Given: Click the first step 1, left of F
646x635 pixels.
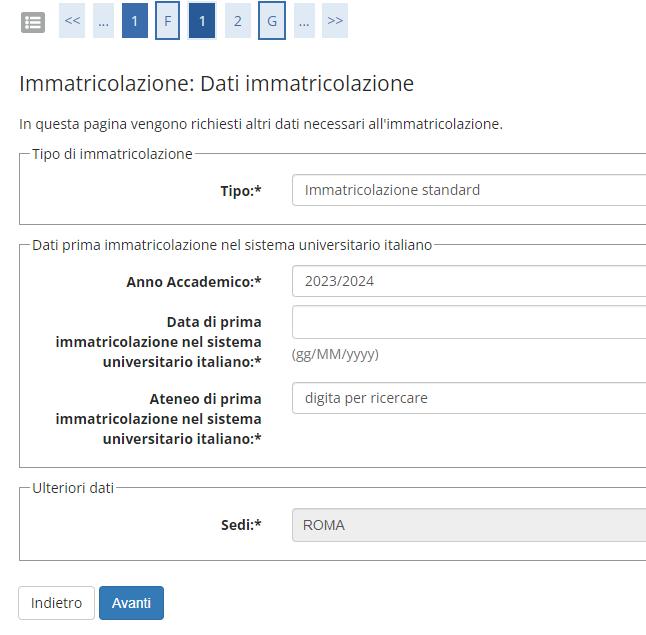Looking at the screenshot, I should point(135,21).
